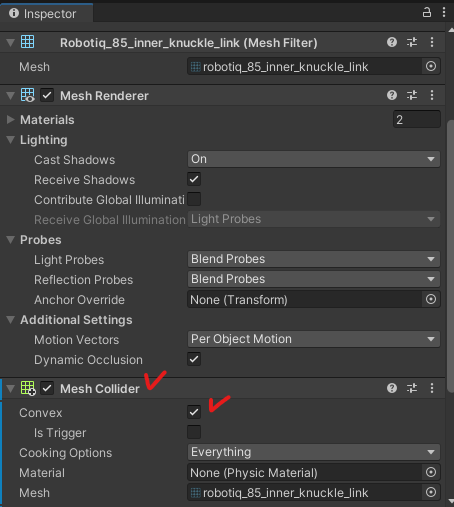Open the Motion Vectors dropdown
The image size is (454, 507).
(314, 339)
